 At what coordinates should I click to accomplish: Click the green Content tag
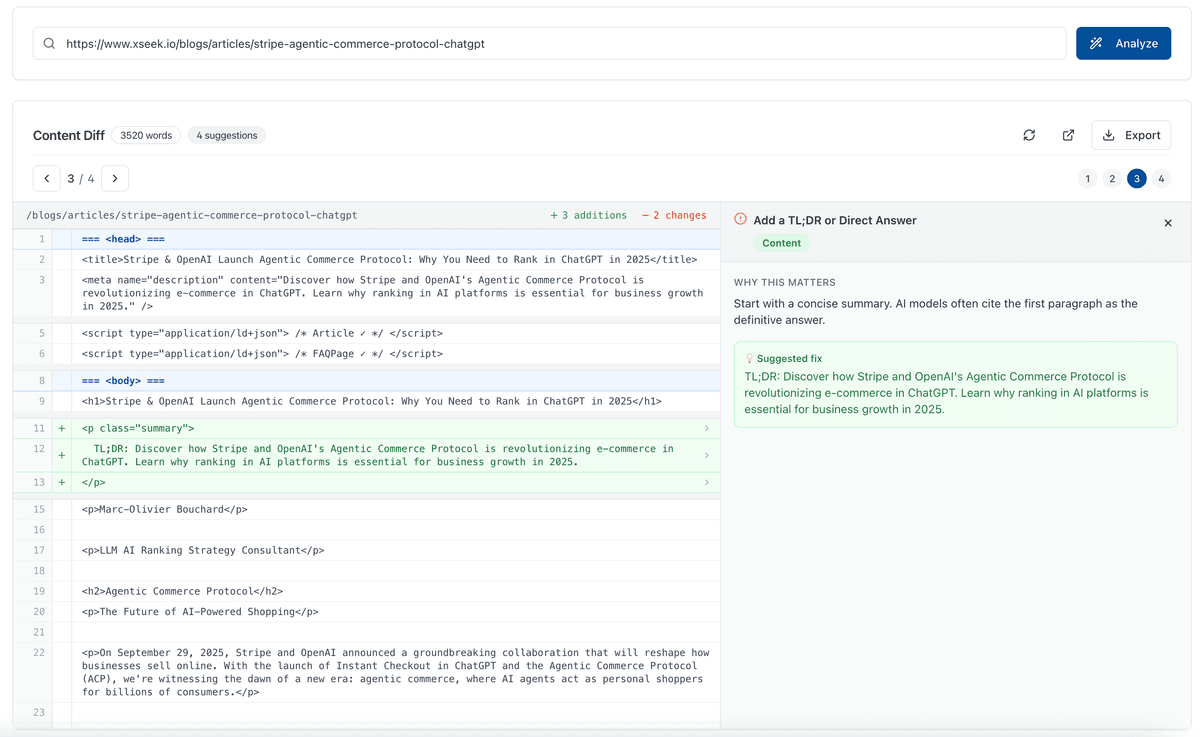point(781,243)
